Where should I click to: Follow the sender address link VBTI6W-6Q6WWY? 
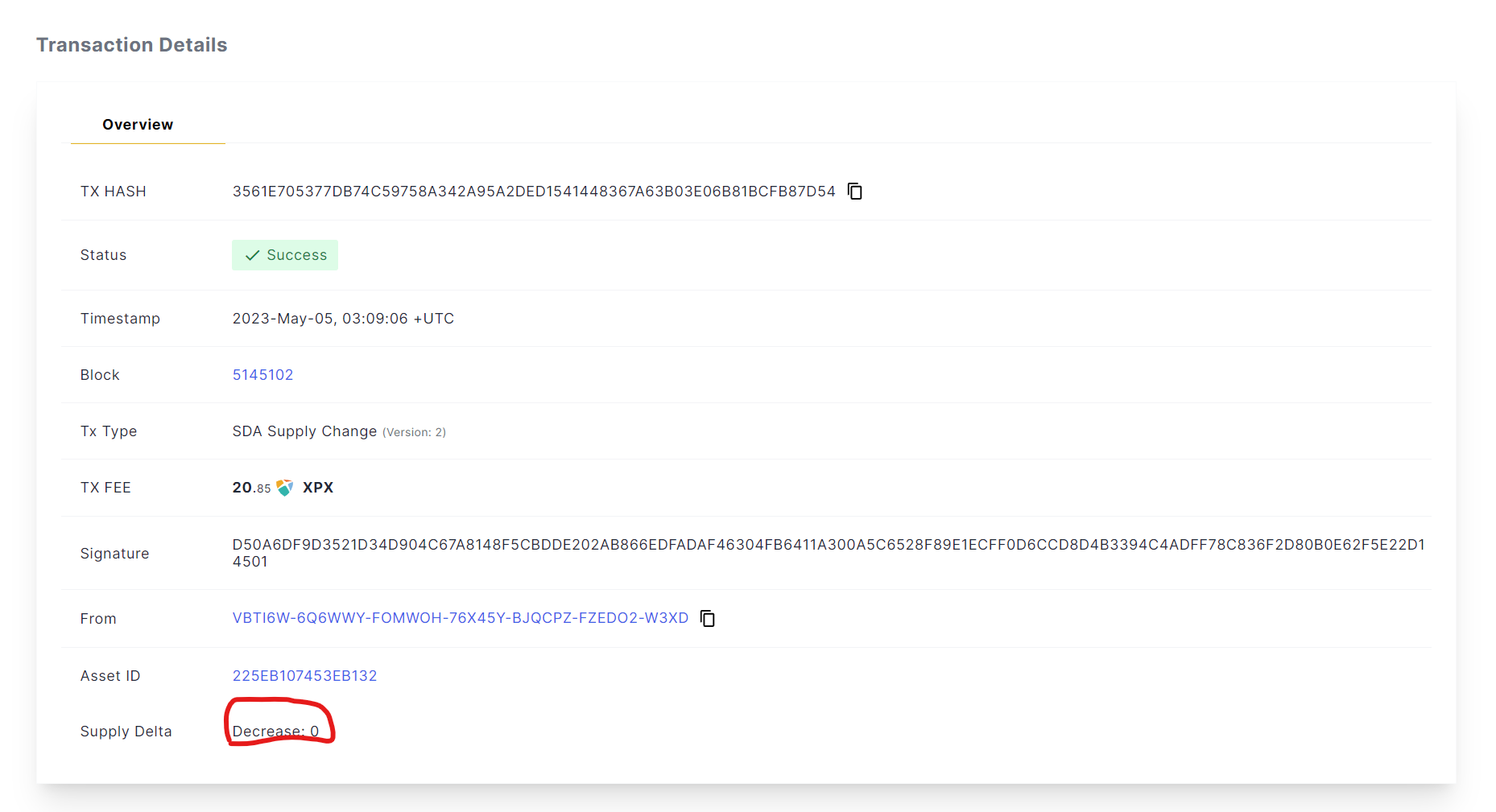[460, 618]
